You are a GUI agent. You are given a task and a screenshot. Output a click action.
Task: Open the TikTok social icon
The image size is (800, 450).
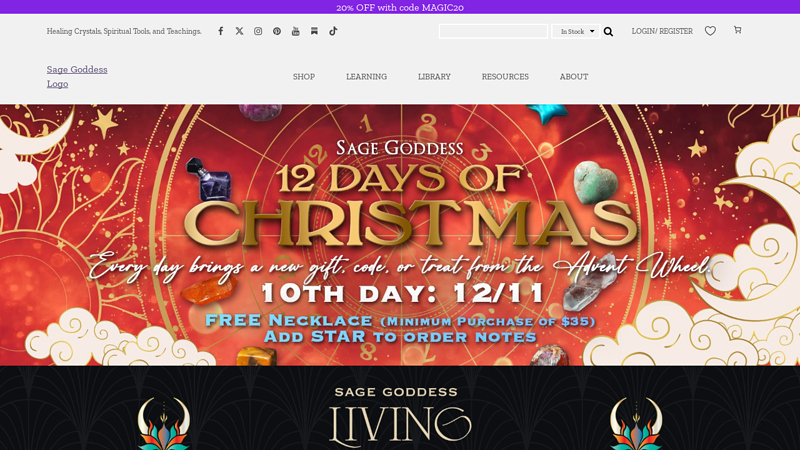tap(333, 31)
